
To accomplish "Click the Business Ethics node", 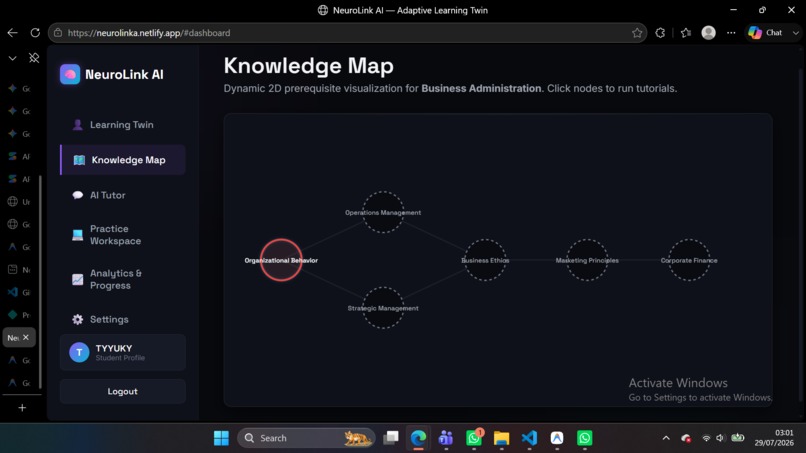I will [x=485, y=260].
